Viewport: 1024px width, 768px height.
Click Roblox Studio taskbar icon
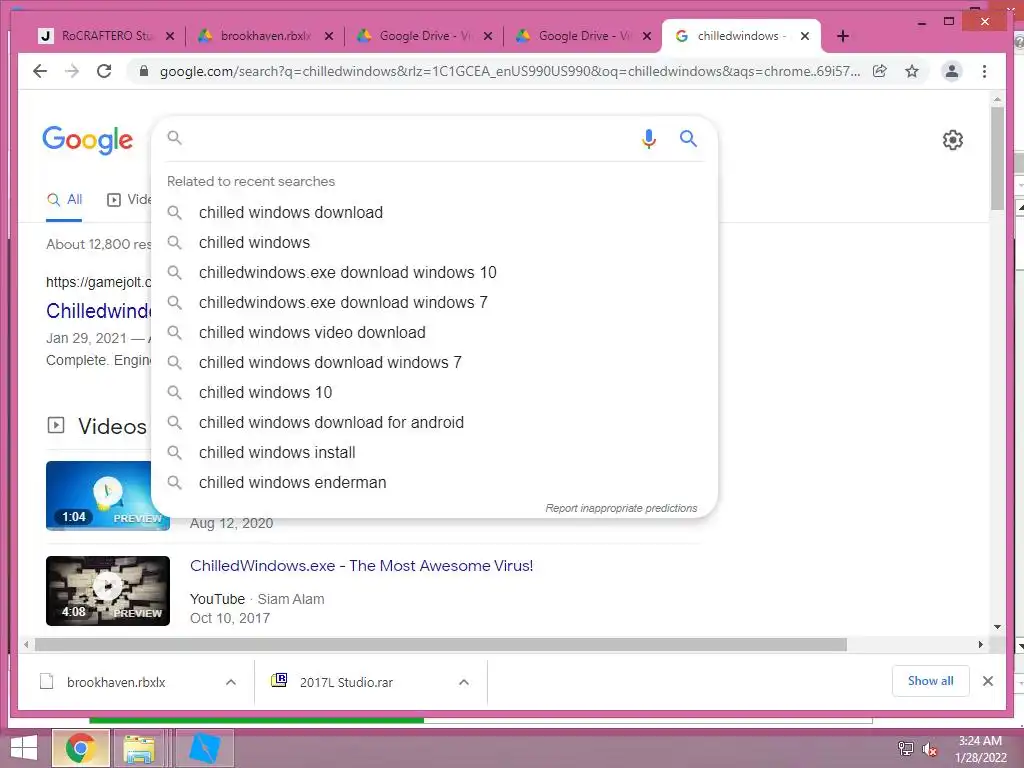[204, 748]
